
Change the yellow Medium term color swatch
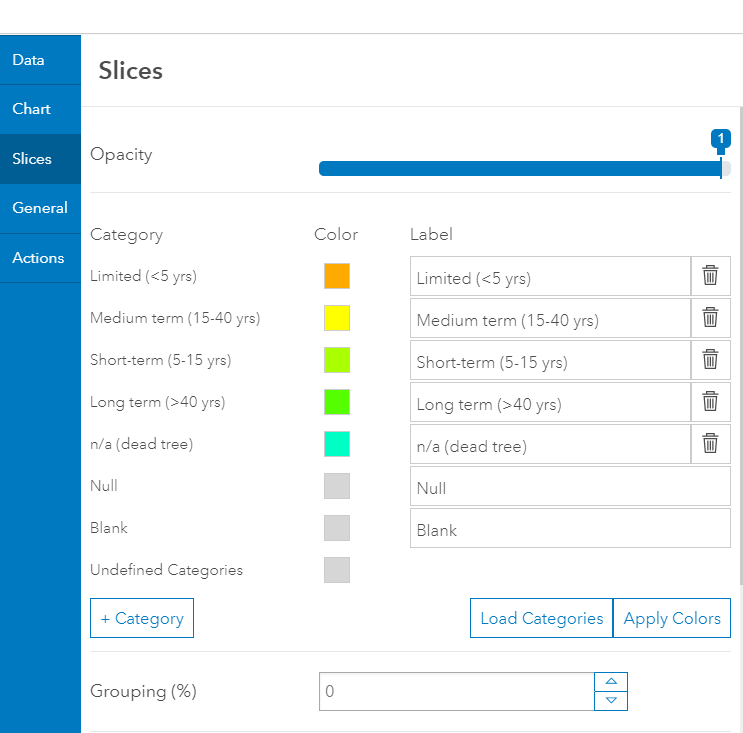pyautogui.click(x=337, y=318)
